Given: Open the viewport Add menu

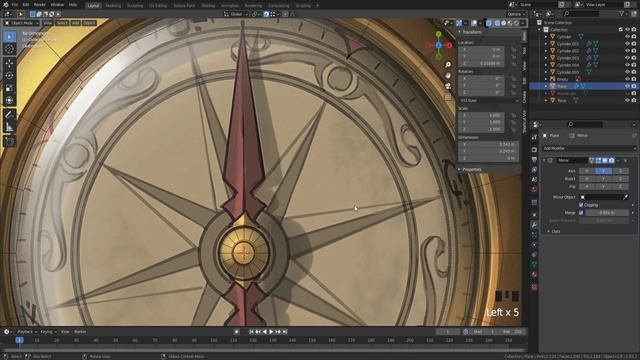Looking at the screenshot, I should (76, 23).
